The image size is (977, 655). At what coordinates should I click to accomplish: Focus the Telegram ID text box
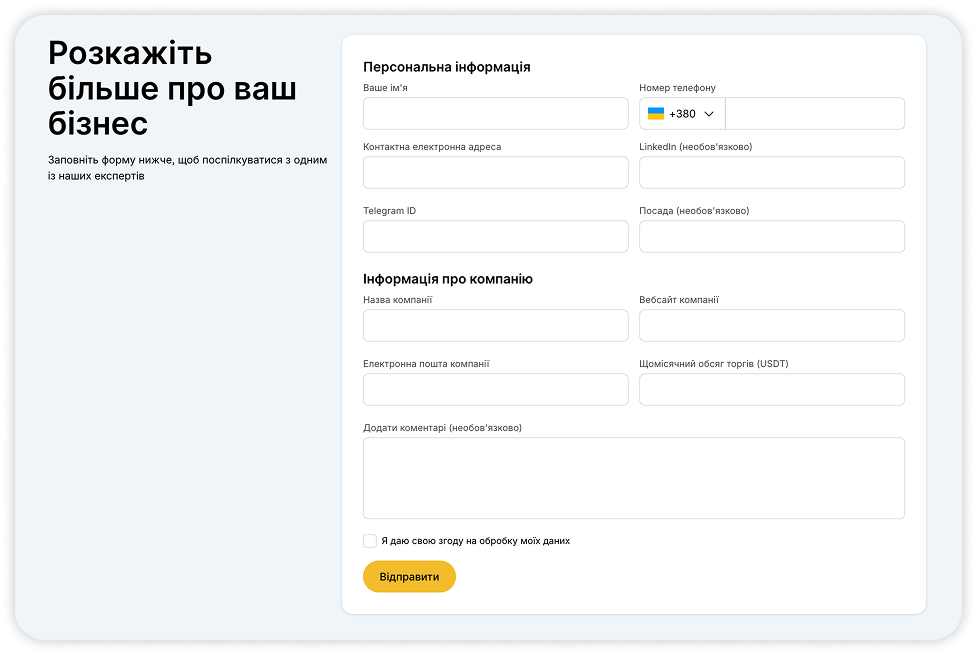[x=495, y=237]
